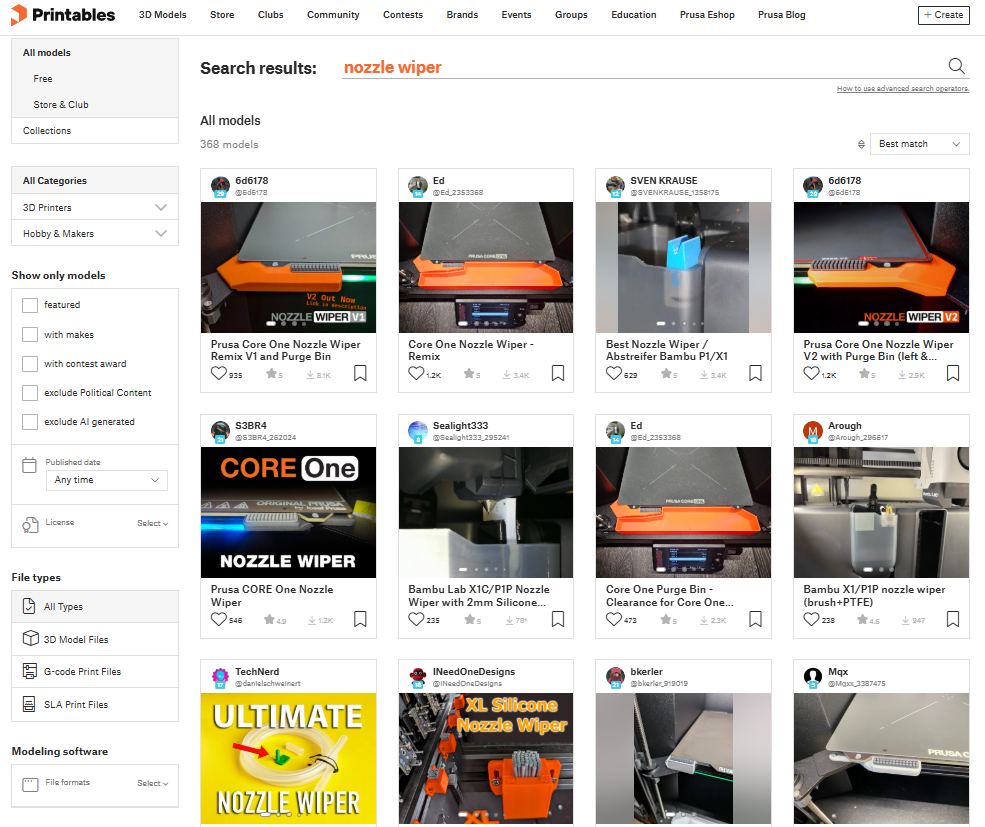This screenshot has width=985, height=827.
Task: Open the Brands menu item
Action: (x=462, y=14)
